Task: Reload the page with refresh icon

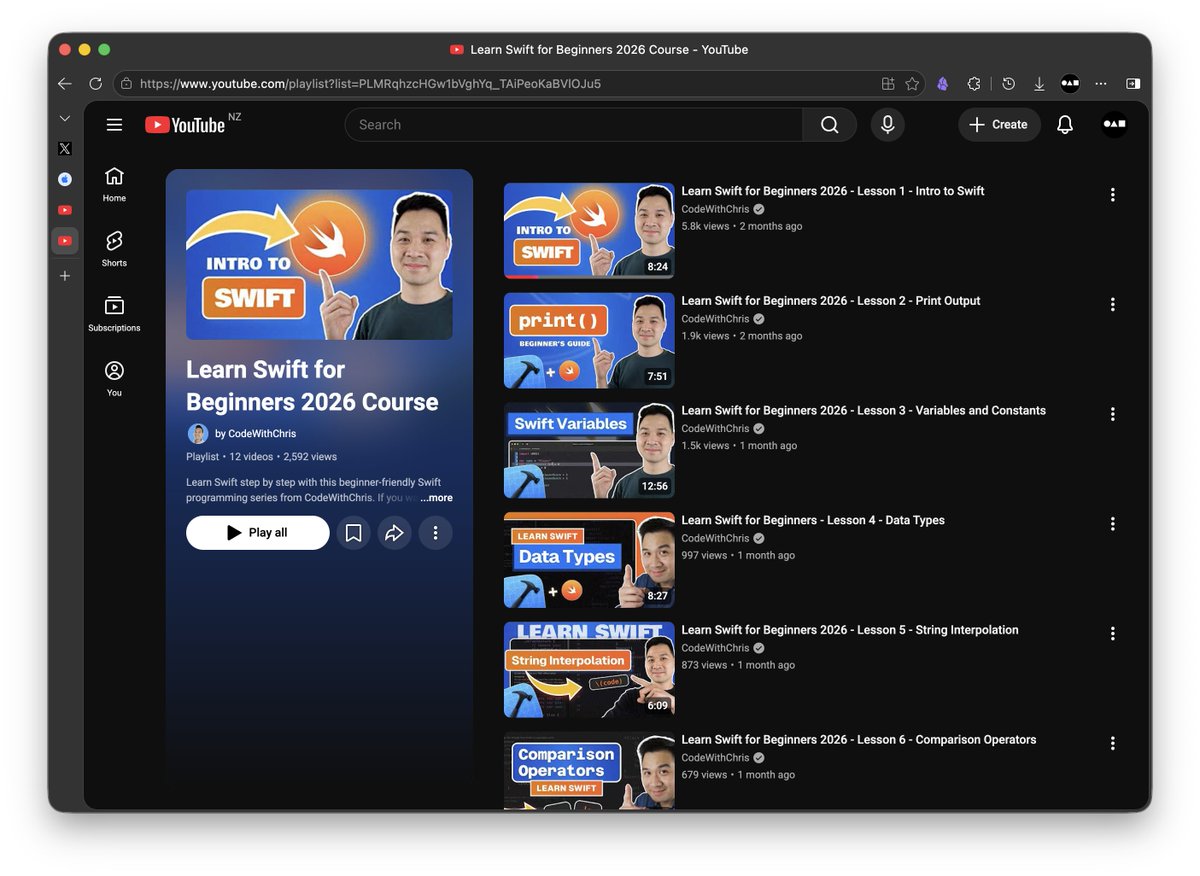Action: pyautogui.click(x=95, y=84)
